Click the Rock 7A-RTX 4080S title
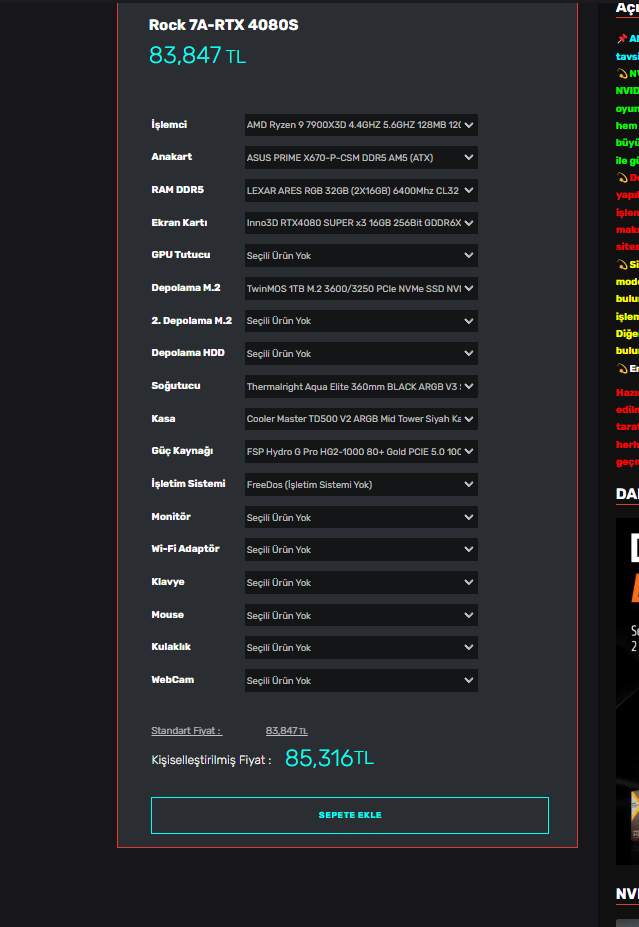 click(x=223, y=25)
